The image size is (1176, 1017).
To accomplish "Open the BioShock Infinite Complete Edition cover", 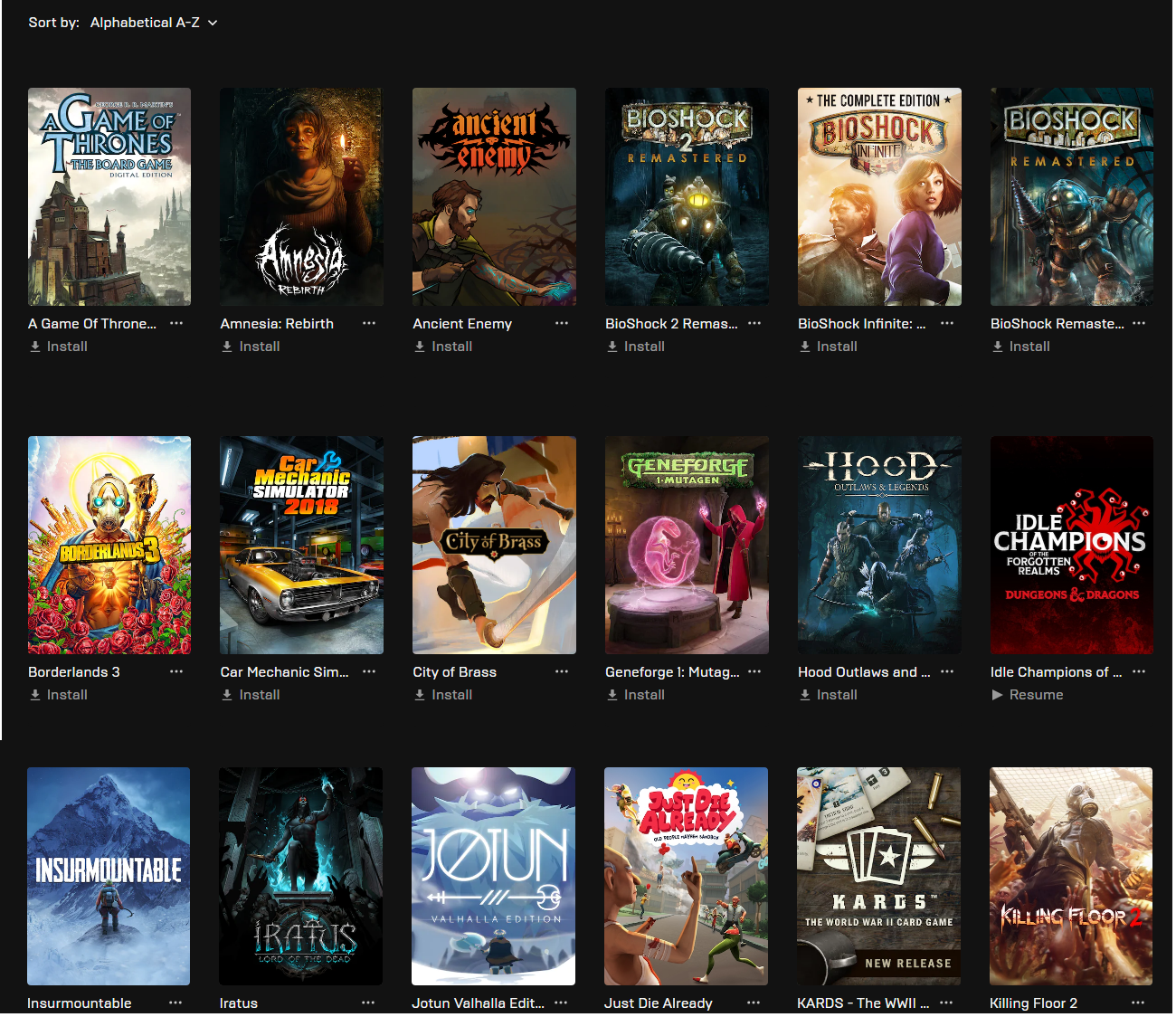I will click(x=879, y=196).
